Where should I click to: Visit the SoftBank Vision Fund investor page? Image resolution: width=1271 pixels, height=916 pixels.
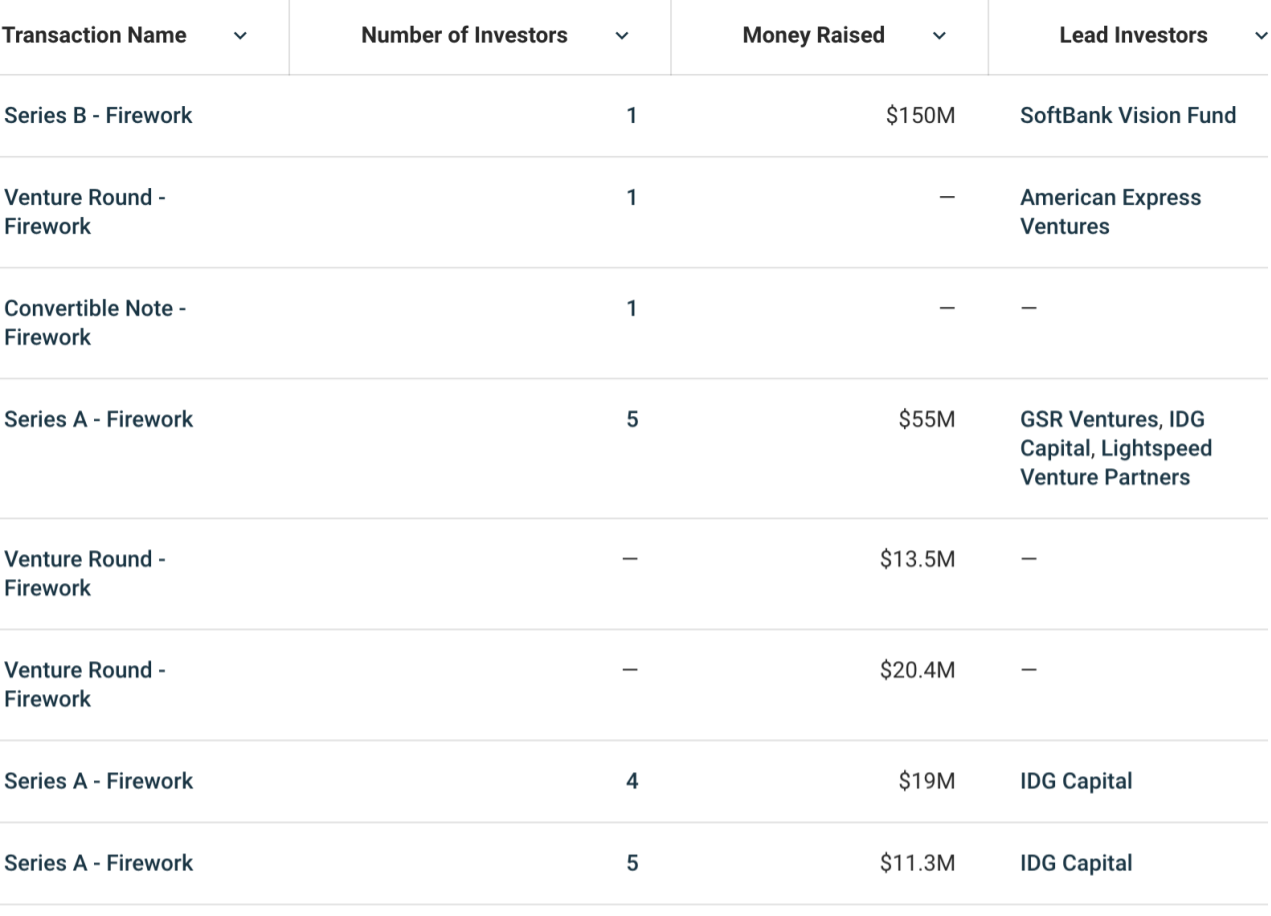point(1127,115)
